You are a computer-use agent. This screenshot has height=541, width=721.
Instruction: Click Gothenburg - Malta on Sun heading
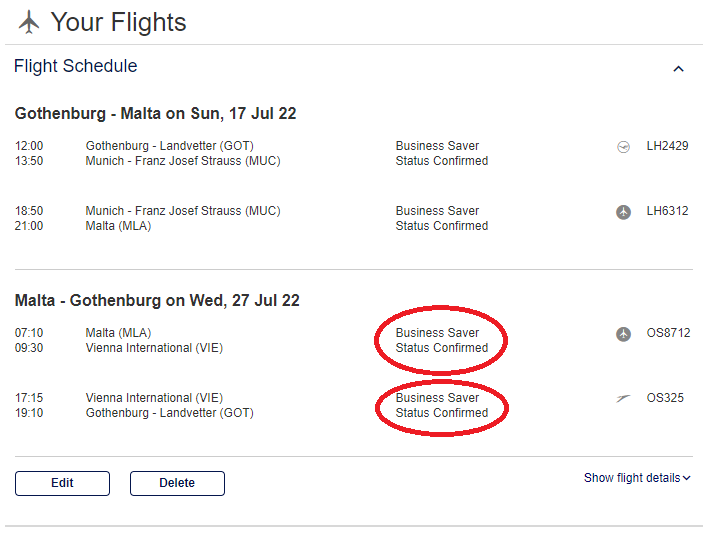pyautogui.click(x=155, y=114)
